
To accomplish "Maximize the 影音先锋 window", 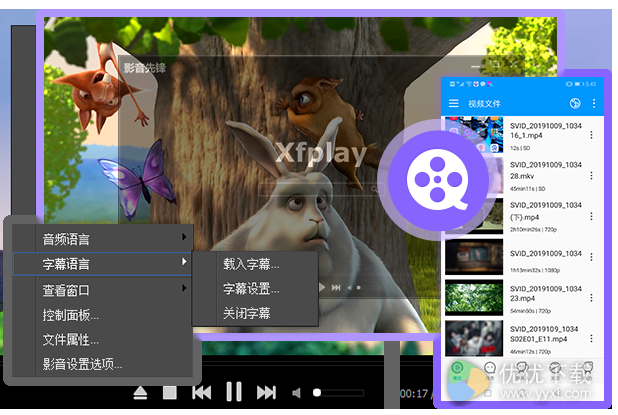I will pos(495,64).
